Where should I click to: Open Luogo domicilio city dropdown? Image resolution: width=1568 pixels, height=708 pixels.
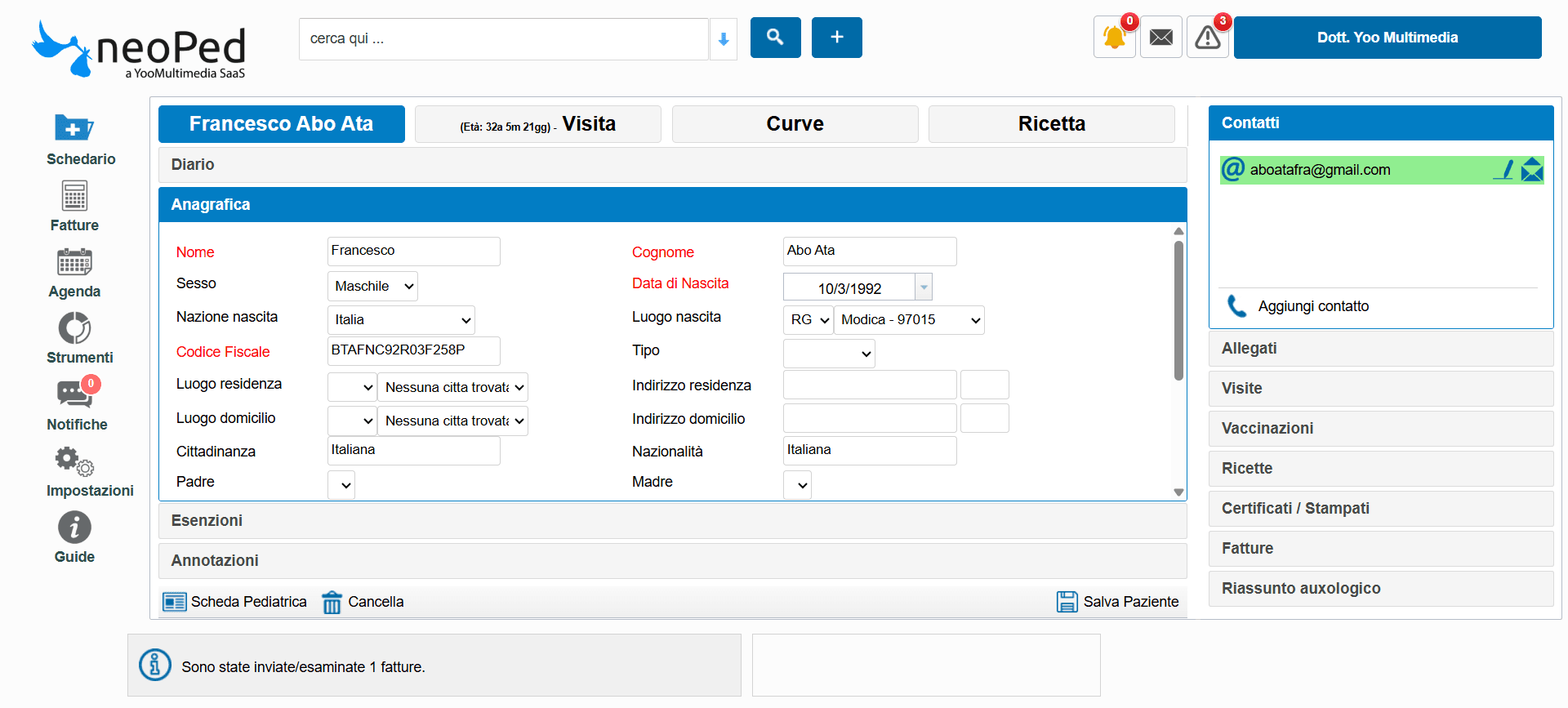pos(452,421)
